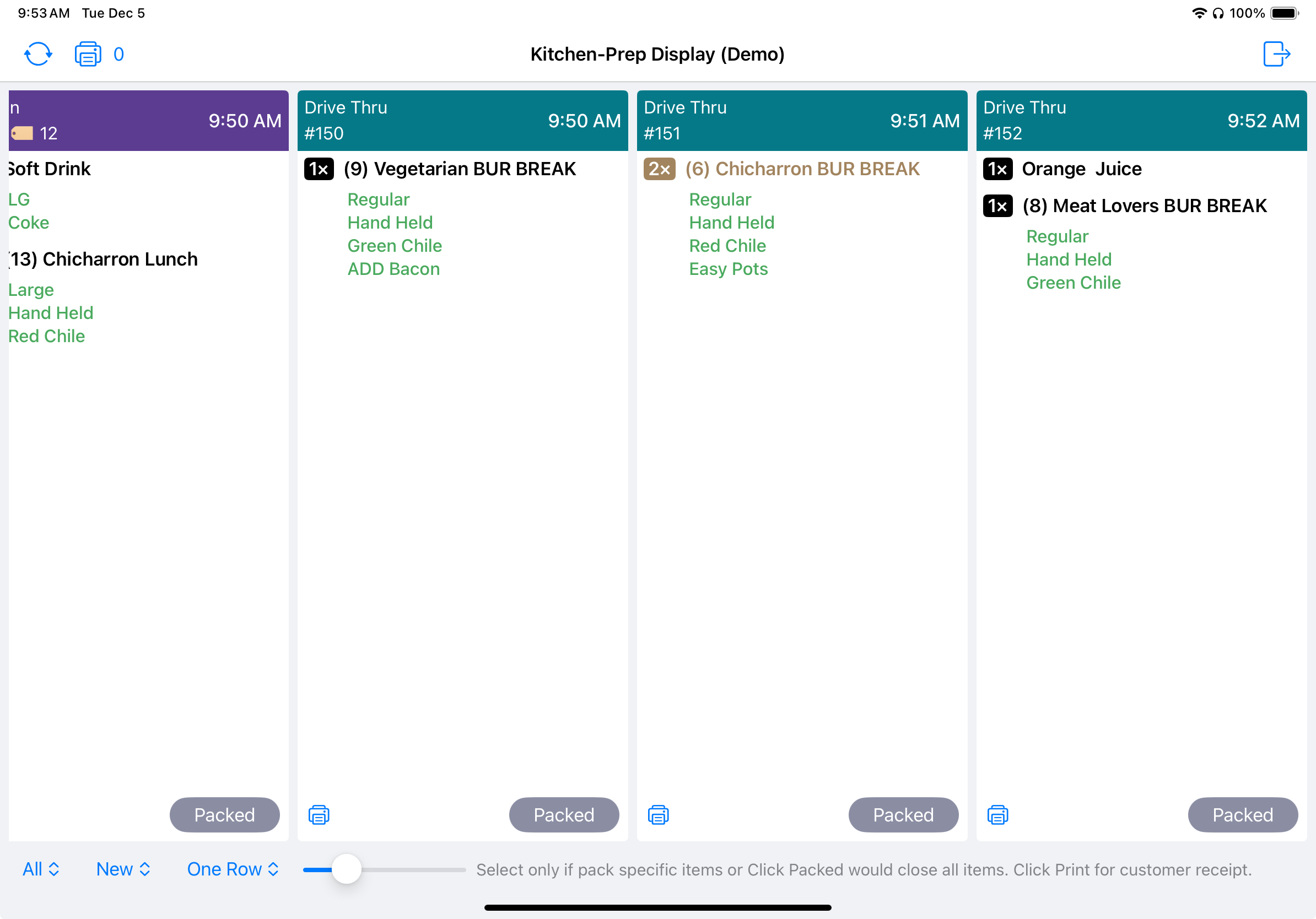
Task: Print receipt for order #152
Action: 997,815
